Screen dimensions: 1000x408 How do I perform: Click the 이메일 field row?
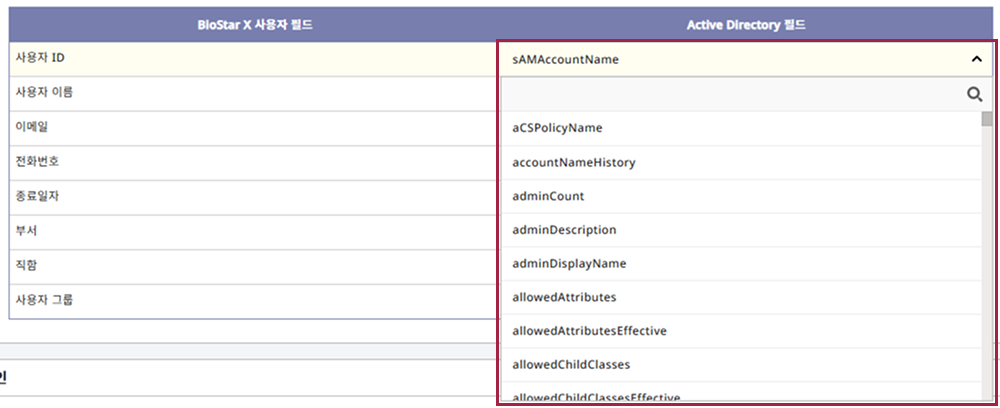tap(250, 127)
